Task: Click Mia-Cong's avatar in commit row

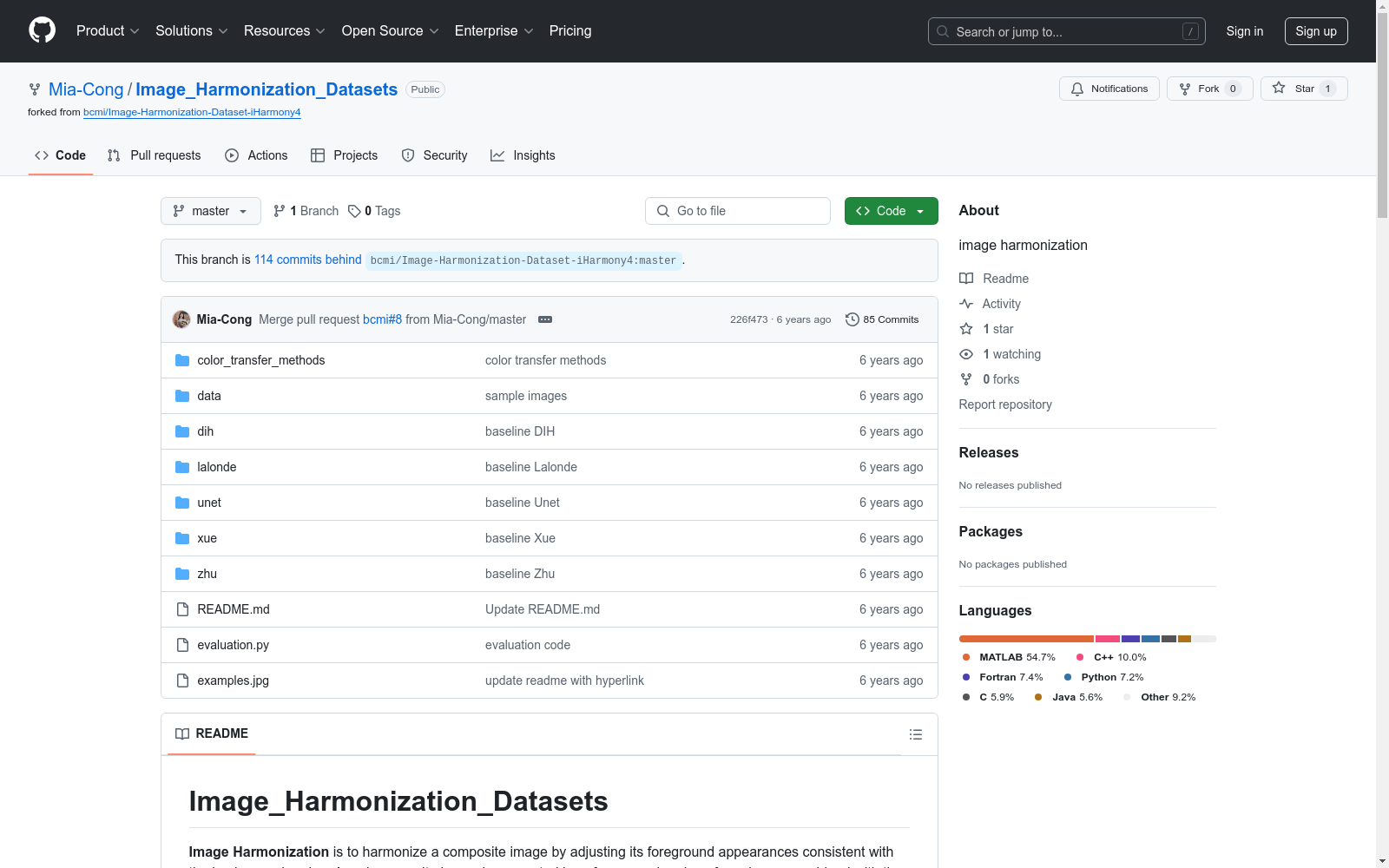Action: tap(181, 319)
